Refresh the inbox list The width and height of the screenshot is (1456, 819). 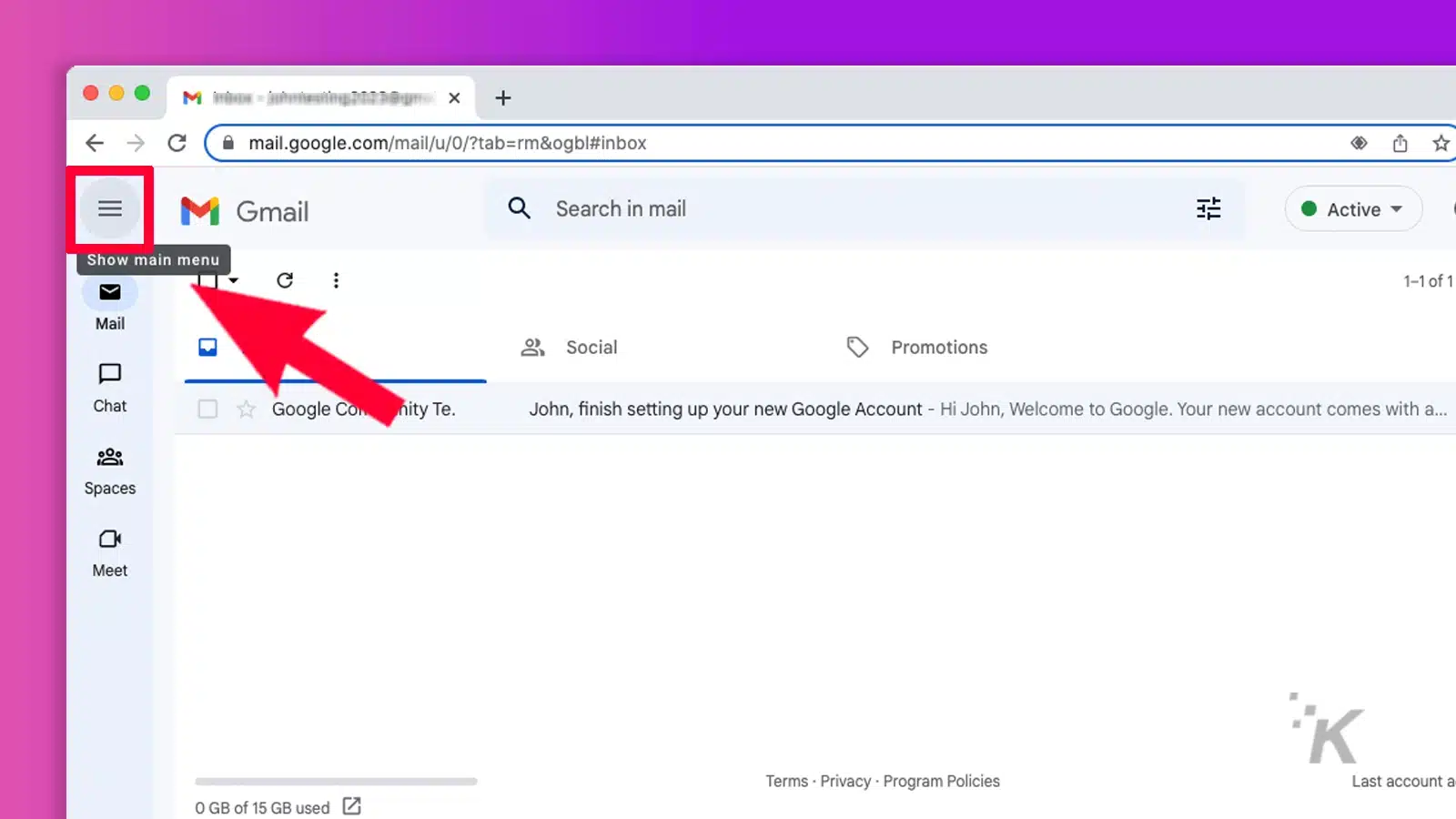(x=285, y=280)
